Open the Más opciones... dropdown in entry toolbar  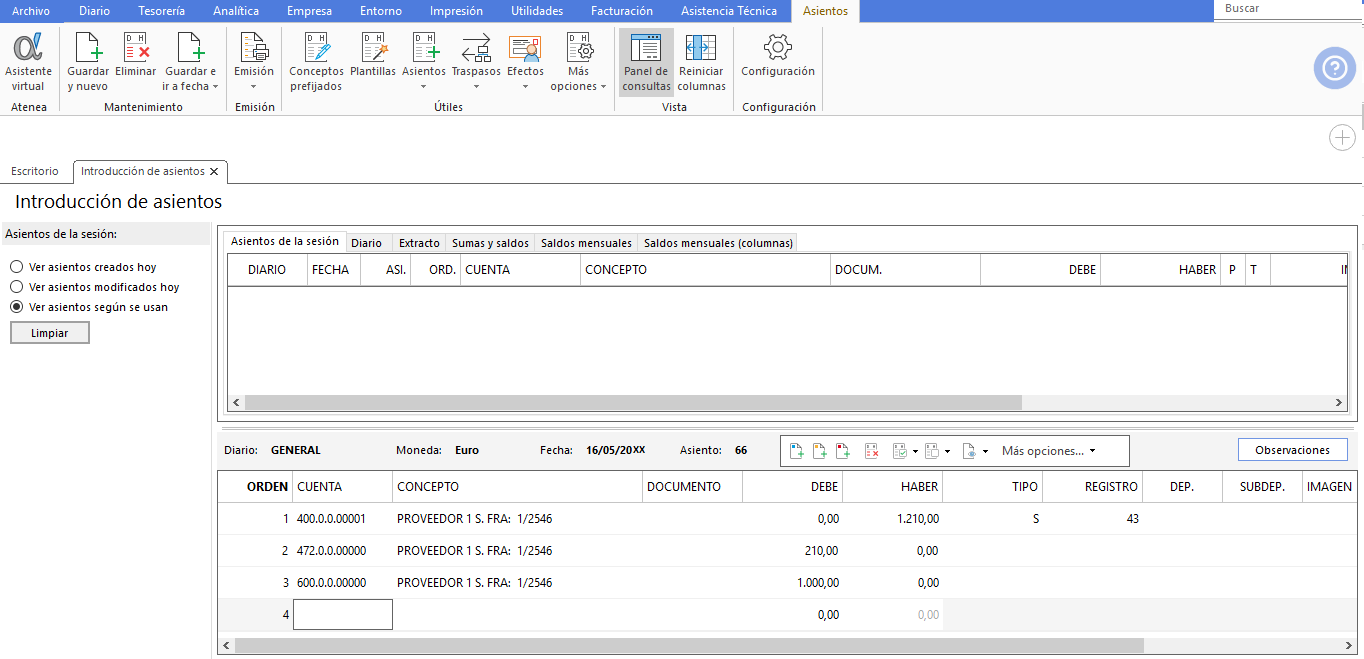(1048, 451)
